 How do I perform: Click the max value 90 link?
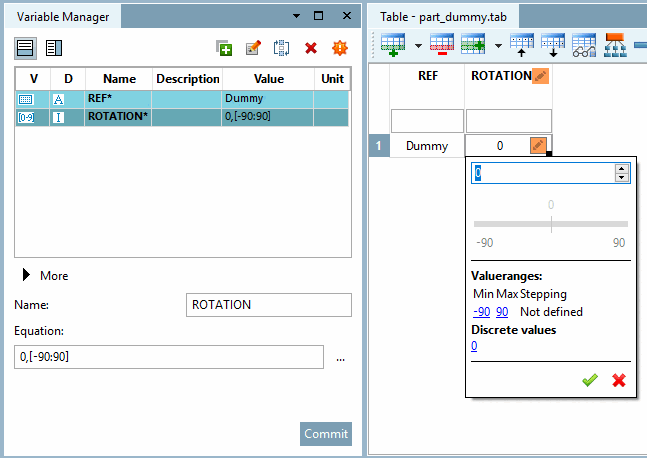[x=502, y=311]
